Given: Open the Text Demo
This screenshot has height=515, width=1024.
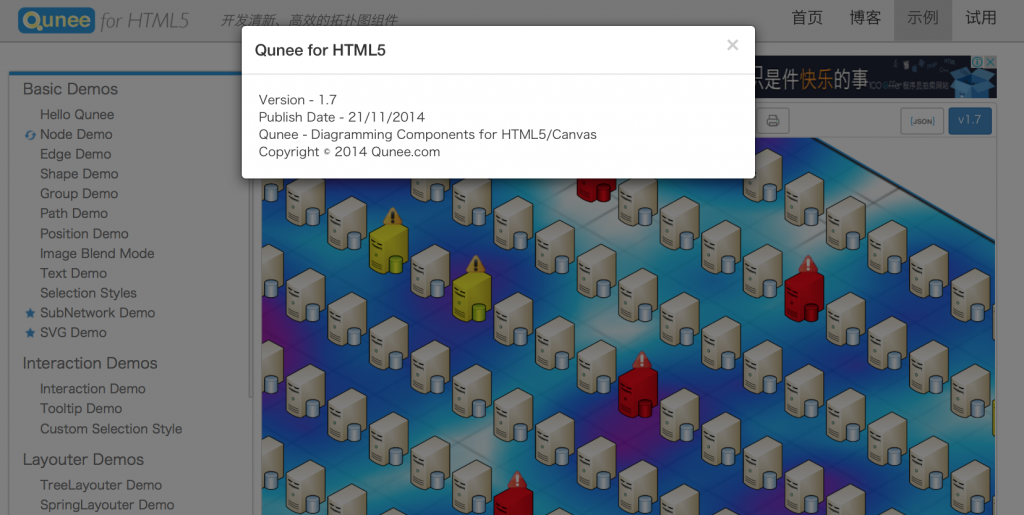Looking at the screenshot, I should click(x=73, y=273).
